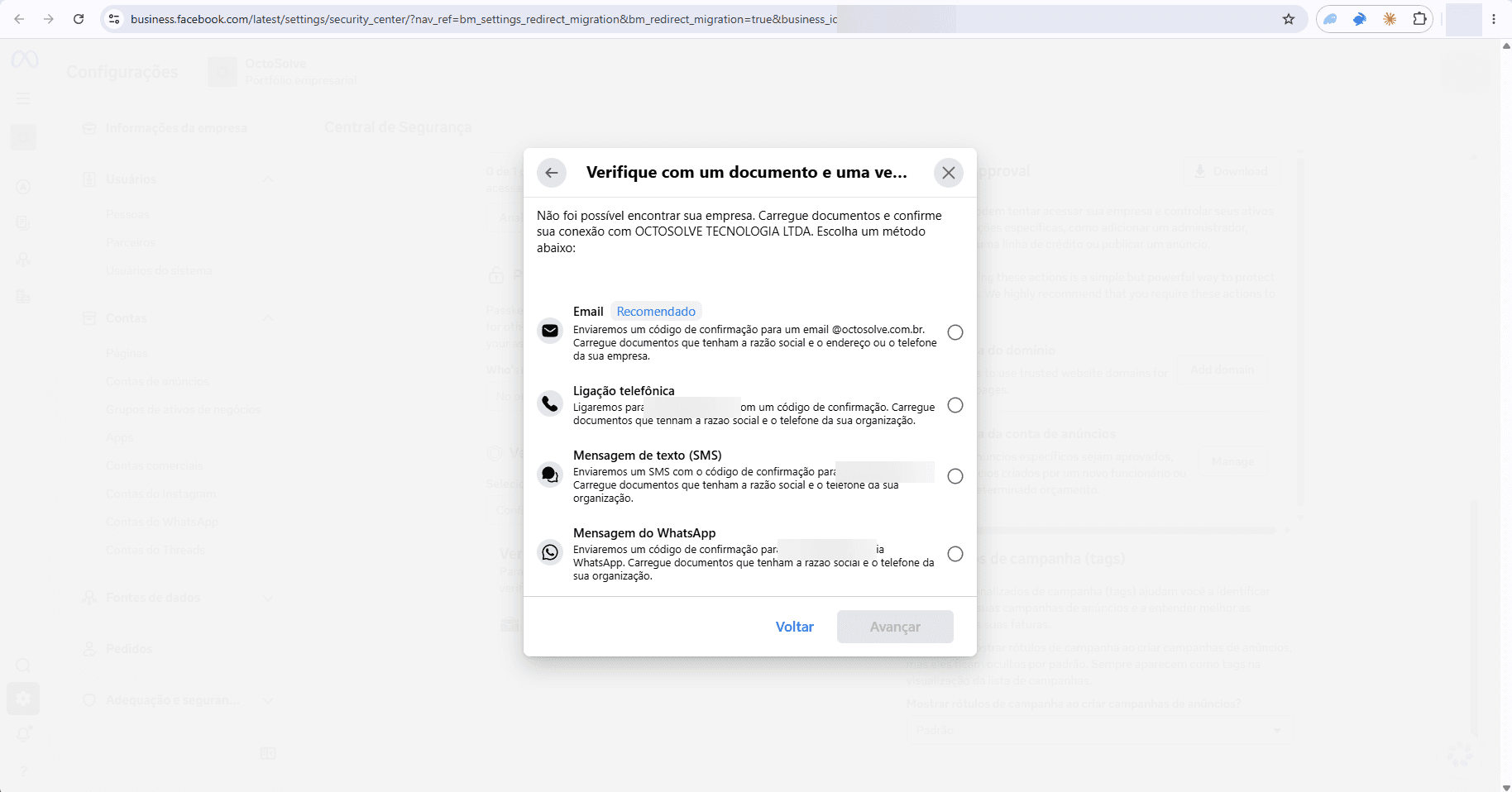Screen dimensions: 1512x792
Task: Open Contas de anúncios in sidebar
Action: (157, 381)
